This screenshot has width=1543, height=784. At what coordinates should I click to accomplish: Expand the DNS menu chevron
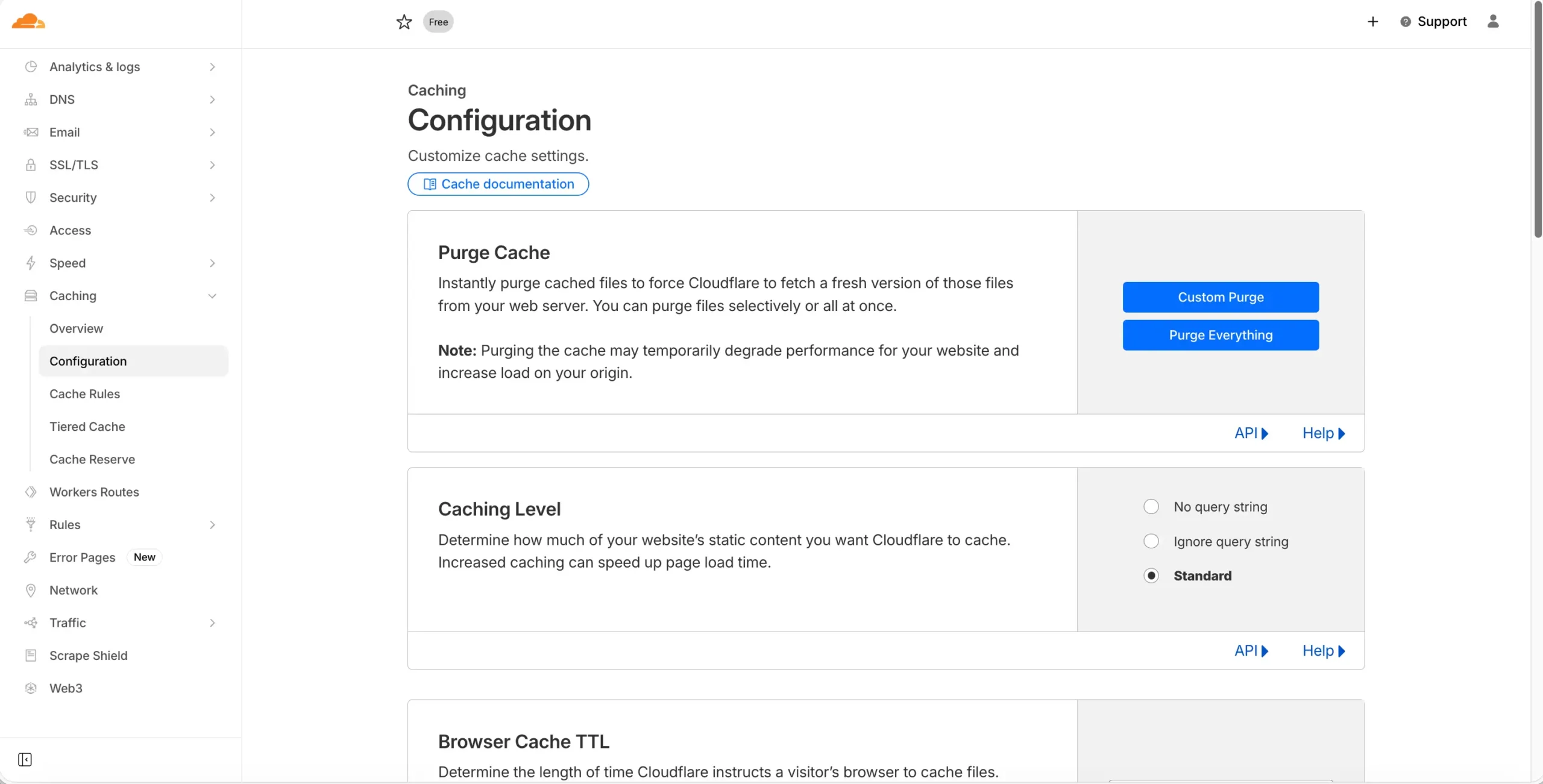coord(212,99)
